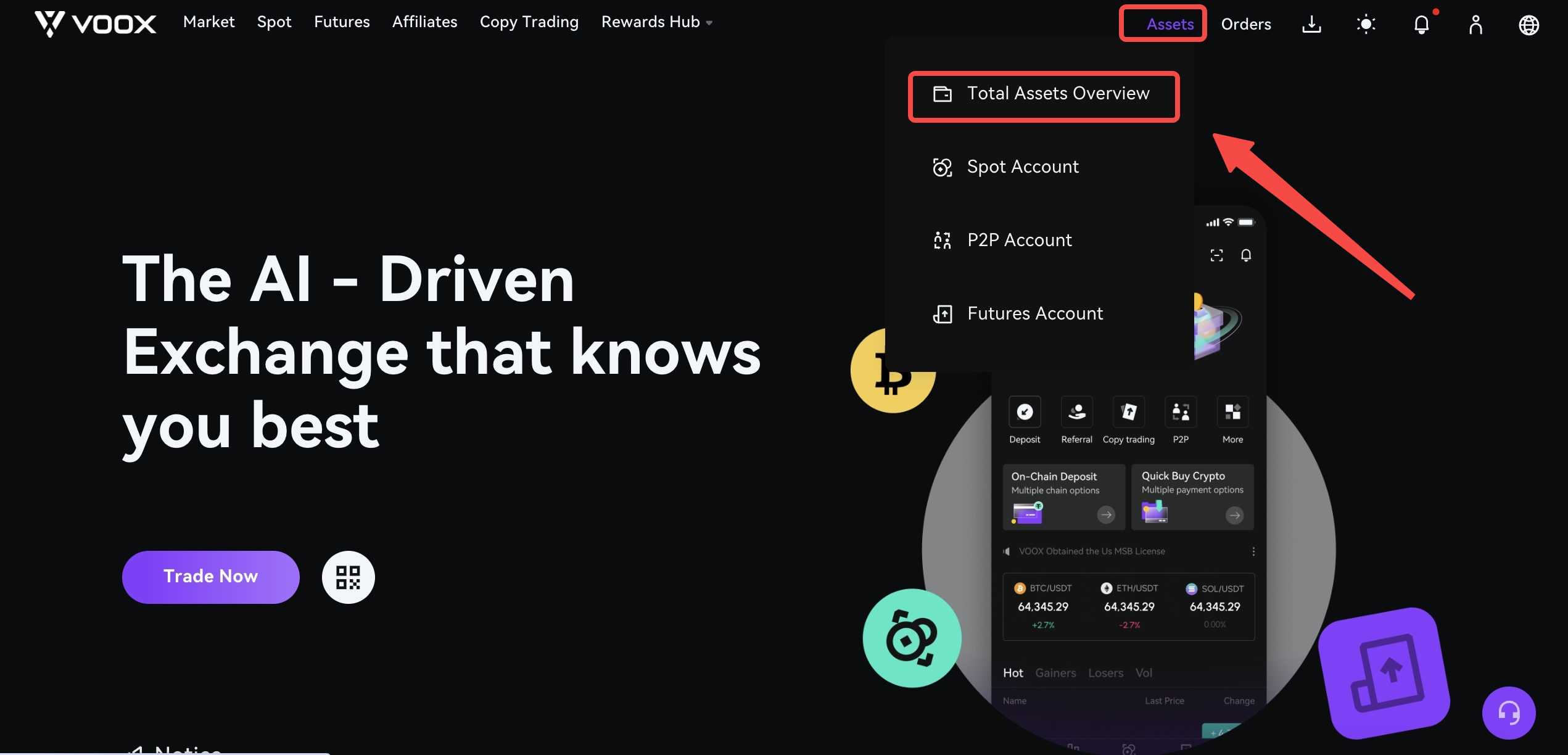Click the Trade Now button
This screenshot has width=1568, height=755.
[x=211, y=577]
